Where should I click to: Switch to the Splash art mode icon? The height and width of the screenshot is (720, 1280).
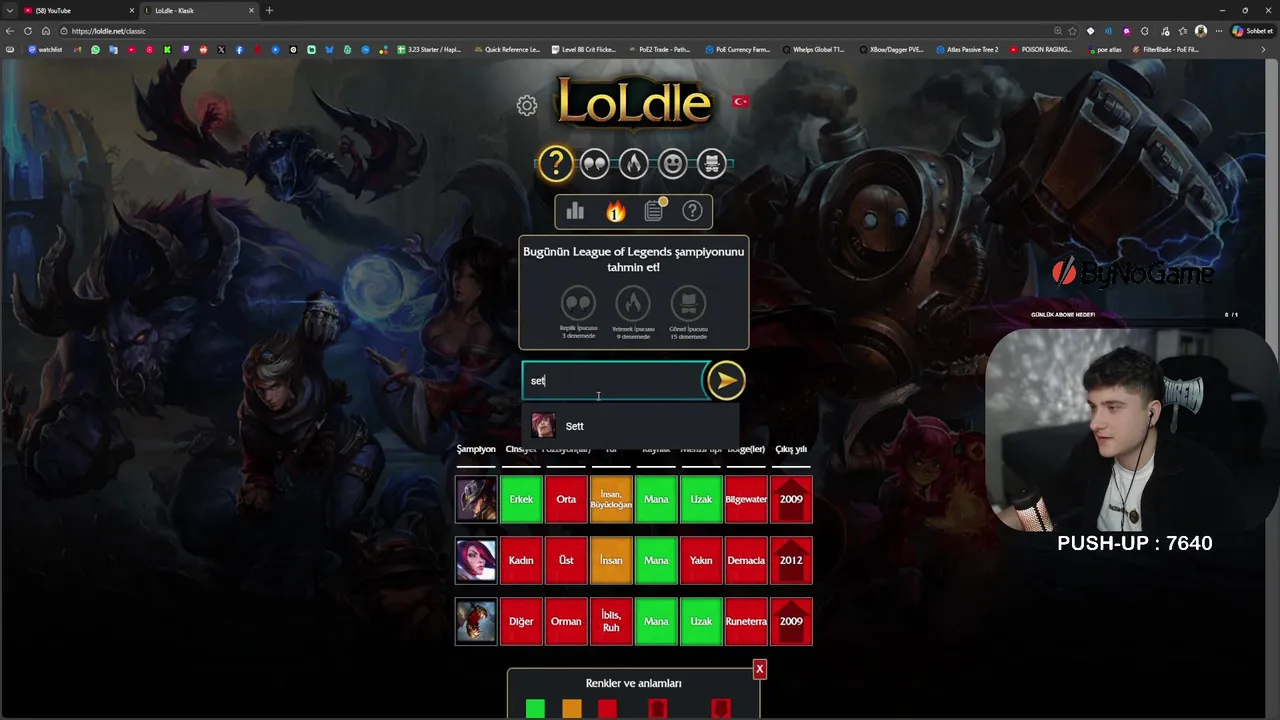711,163
